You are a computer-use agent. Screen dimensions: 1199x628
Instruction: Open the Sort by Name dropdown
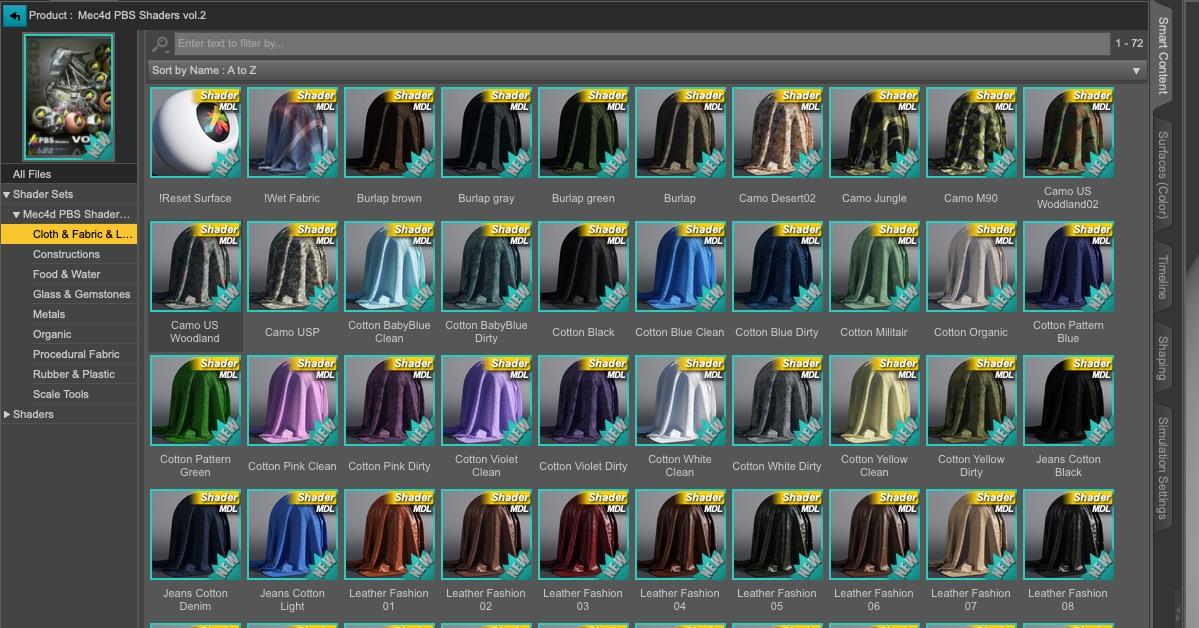point(647,70)
